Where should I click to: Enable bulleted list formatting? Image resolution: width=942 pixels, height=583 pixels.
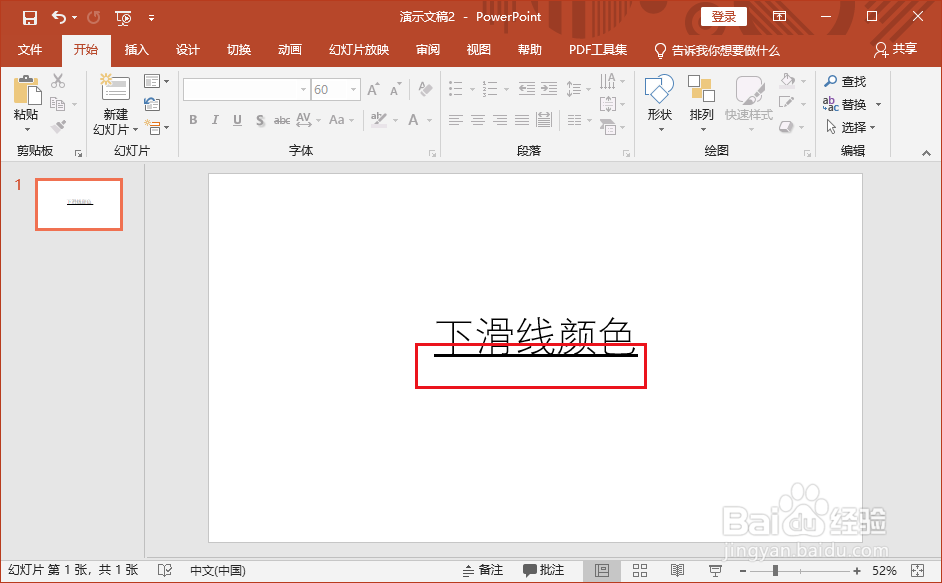(x=457, y=88)
